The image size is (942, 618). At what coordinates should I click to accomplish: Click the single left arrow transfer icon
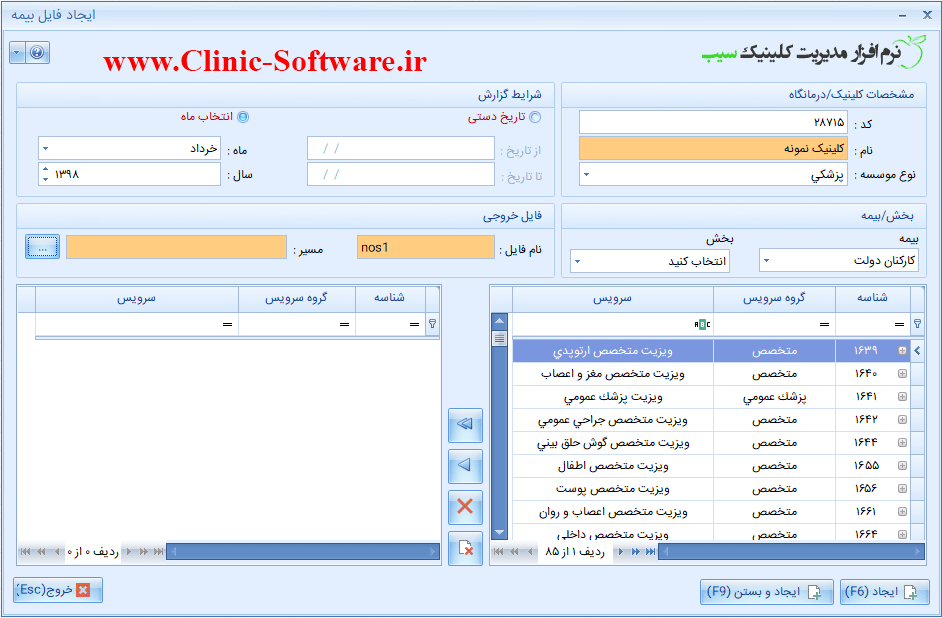point(464,466)
